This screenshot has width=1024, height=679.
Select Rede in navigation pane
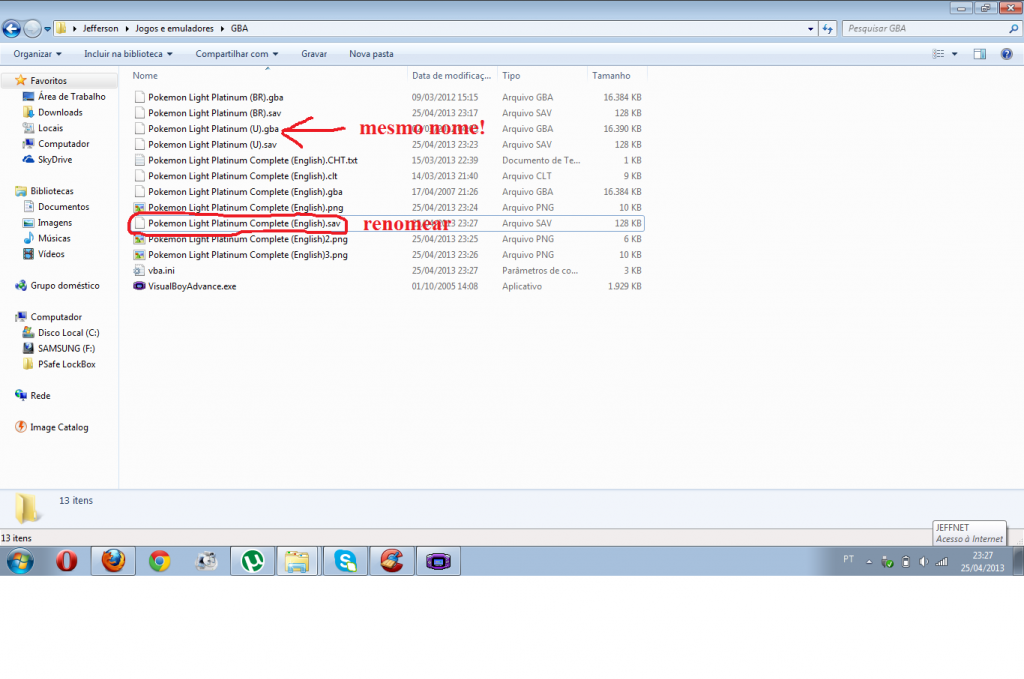coord(33,396)
